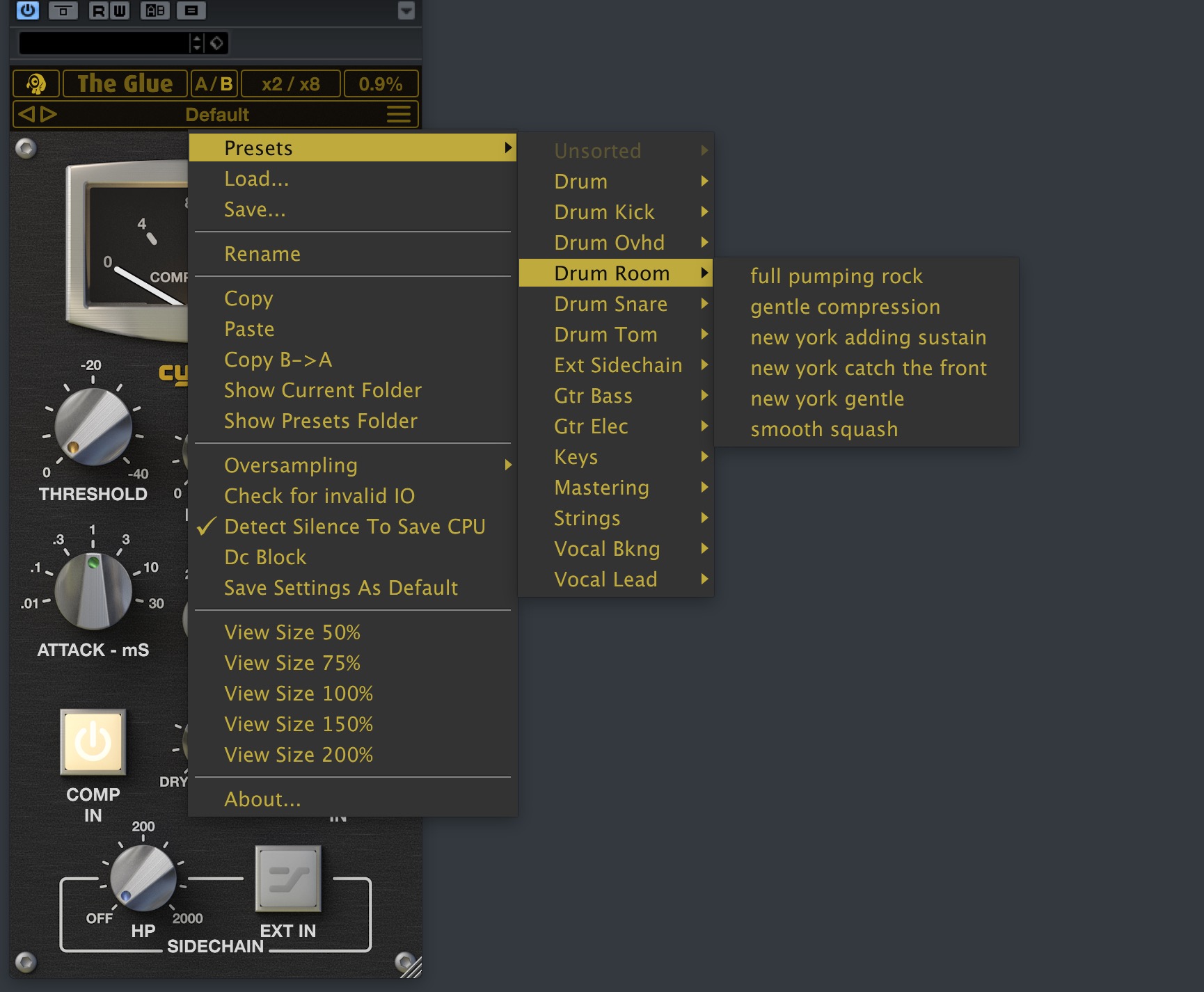Click Check for invalid IO
Viewport: 1204px width, 992px height.
353,496
